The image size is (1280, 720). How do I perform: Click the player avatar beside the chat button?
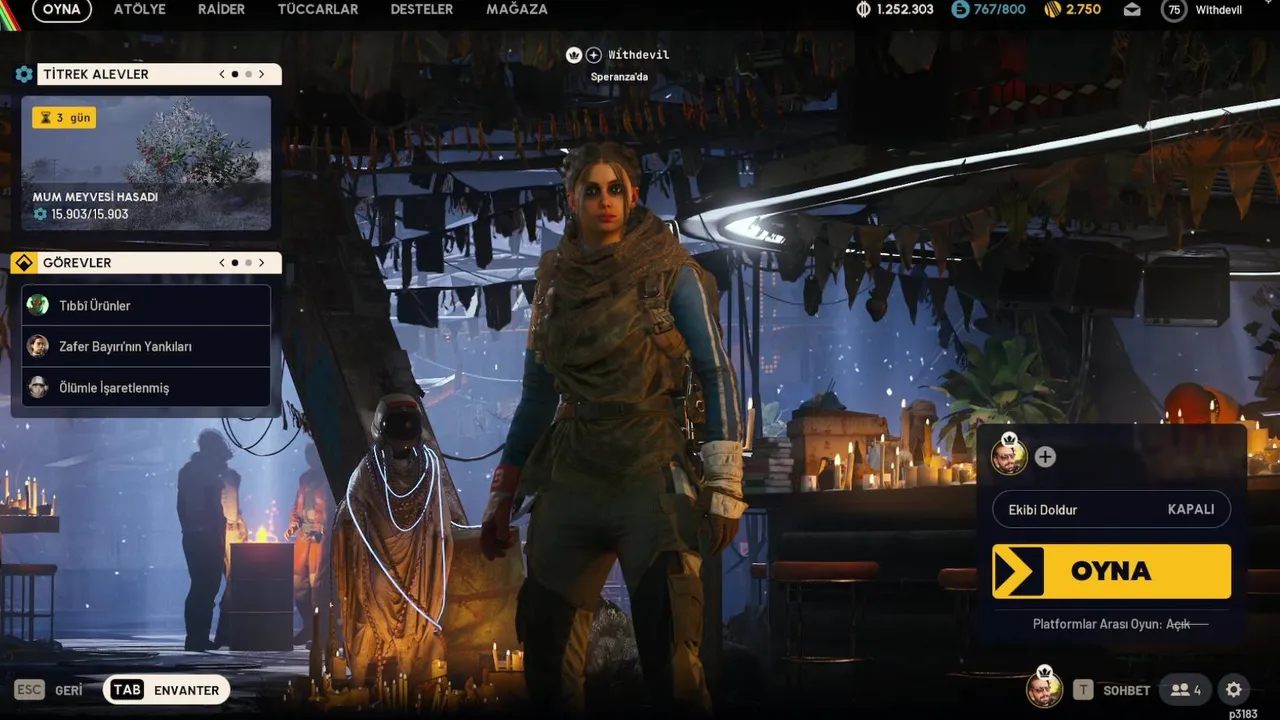[1044, 689]
